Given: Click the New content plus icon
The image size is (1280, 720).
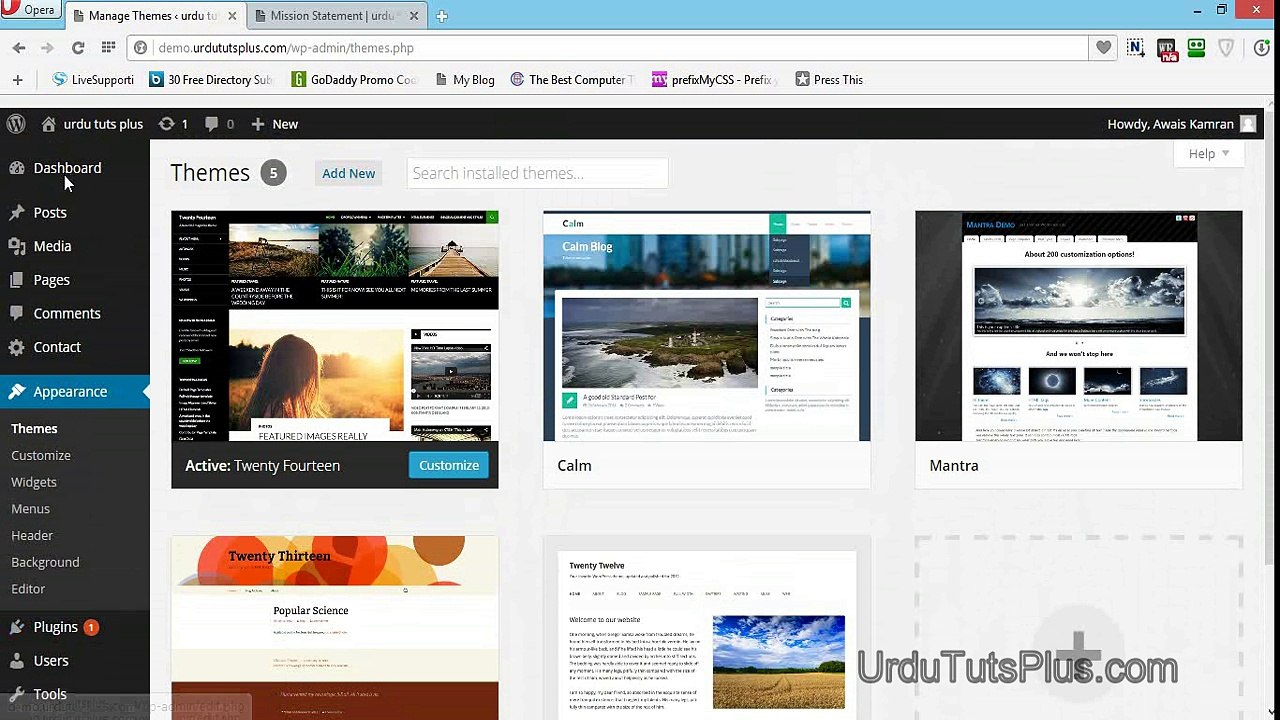Looking at the screenshot, I should pyautogui.click(x=258, y=124).
